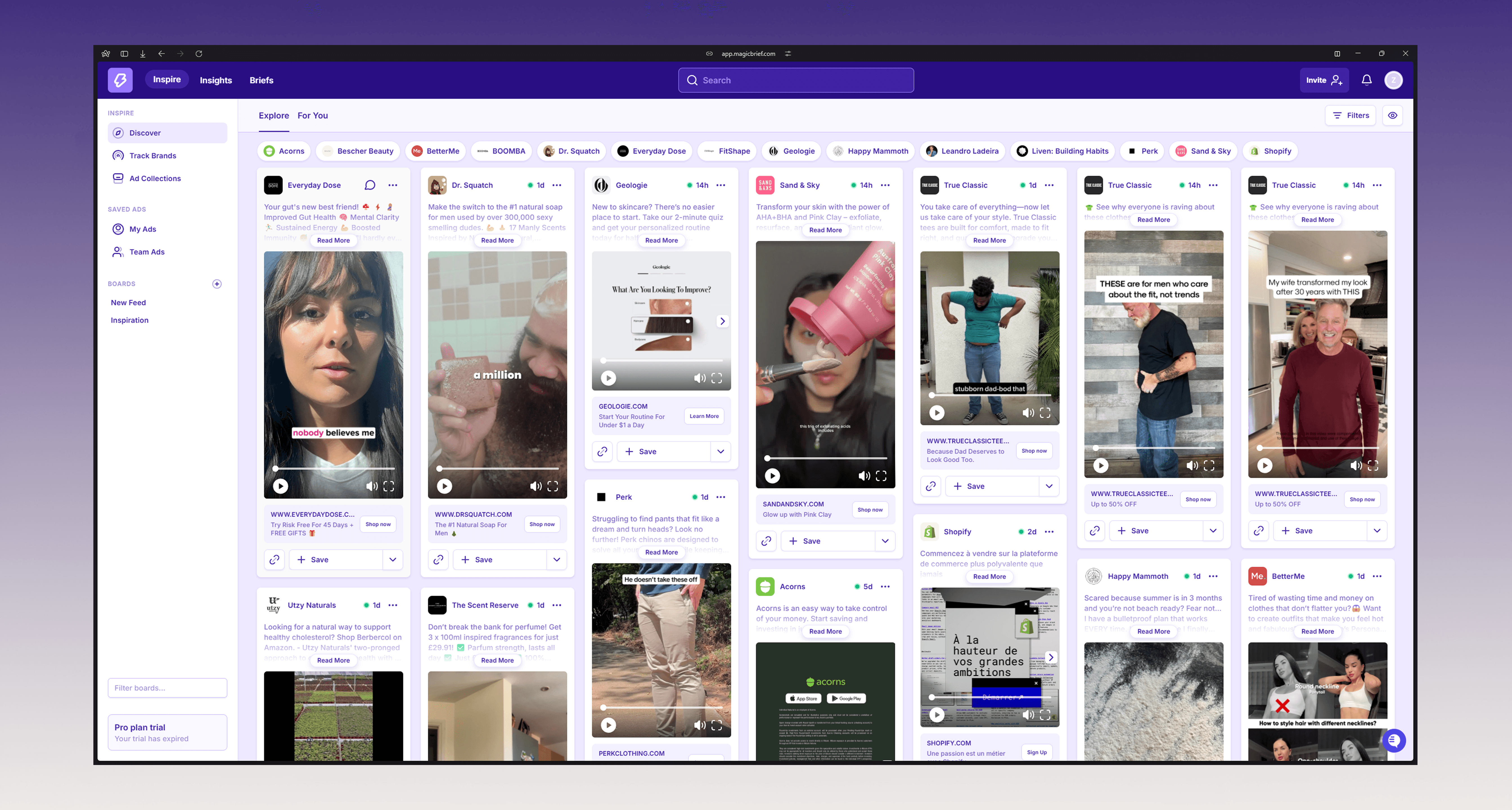Click the MagicBrief logo icon
Screen dimensions: 1512x810
tap(120, 80)
